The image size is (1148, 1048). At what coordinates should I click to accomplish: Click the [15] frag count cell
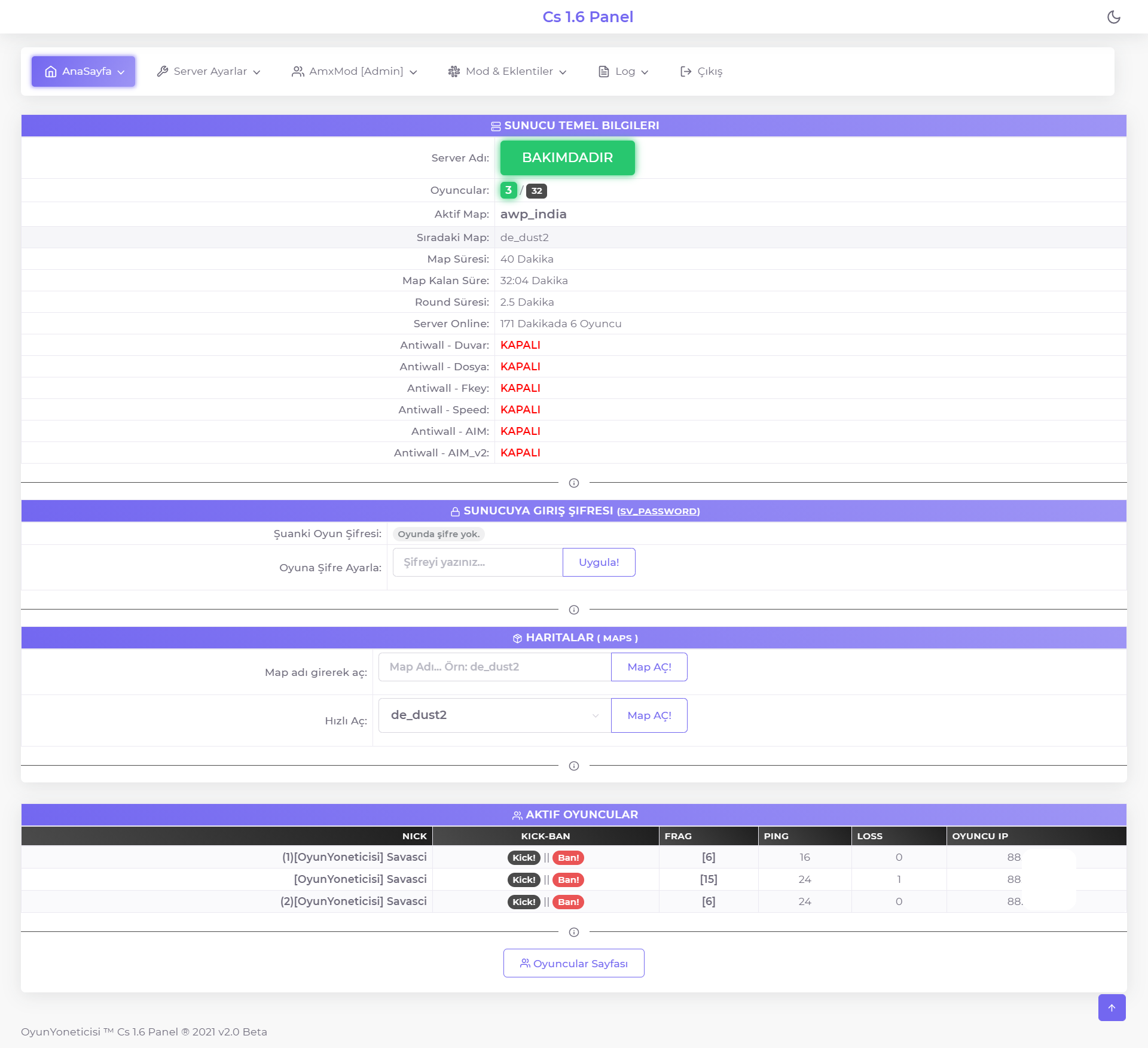[x=709, y=879]
